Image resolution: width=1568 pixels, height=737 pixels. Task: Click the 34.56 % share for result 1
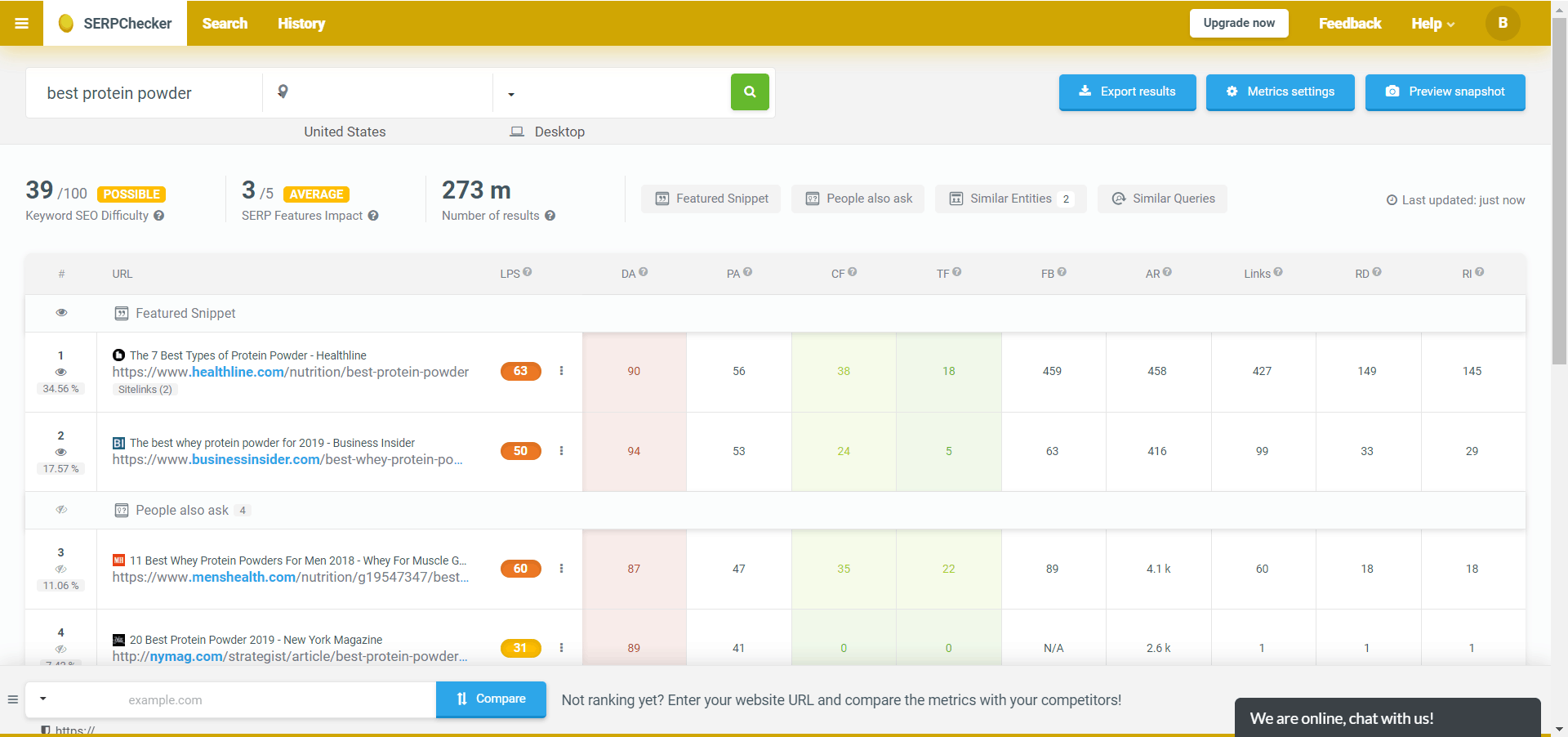click(60, 389)
